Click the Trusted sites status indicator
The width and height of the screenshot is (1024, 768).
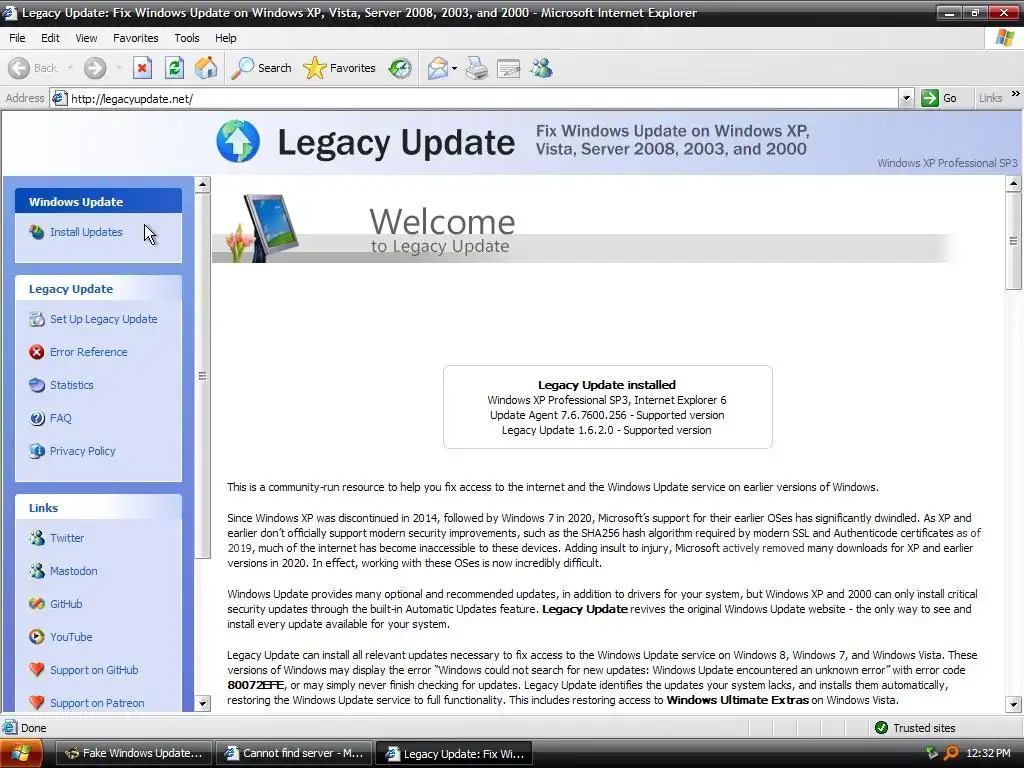coord(914,728)
